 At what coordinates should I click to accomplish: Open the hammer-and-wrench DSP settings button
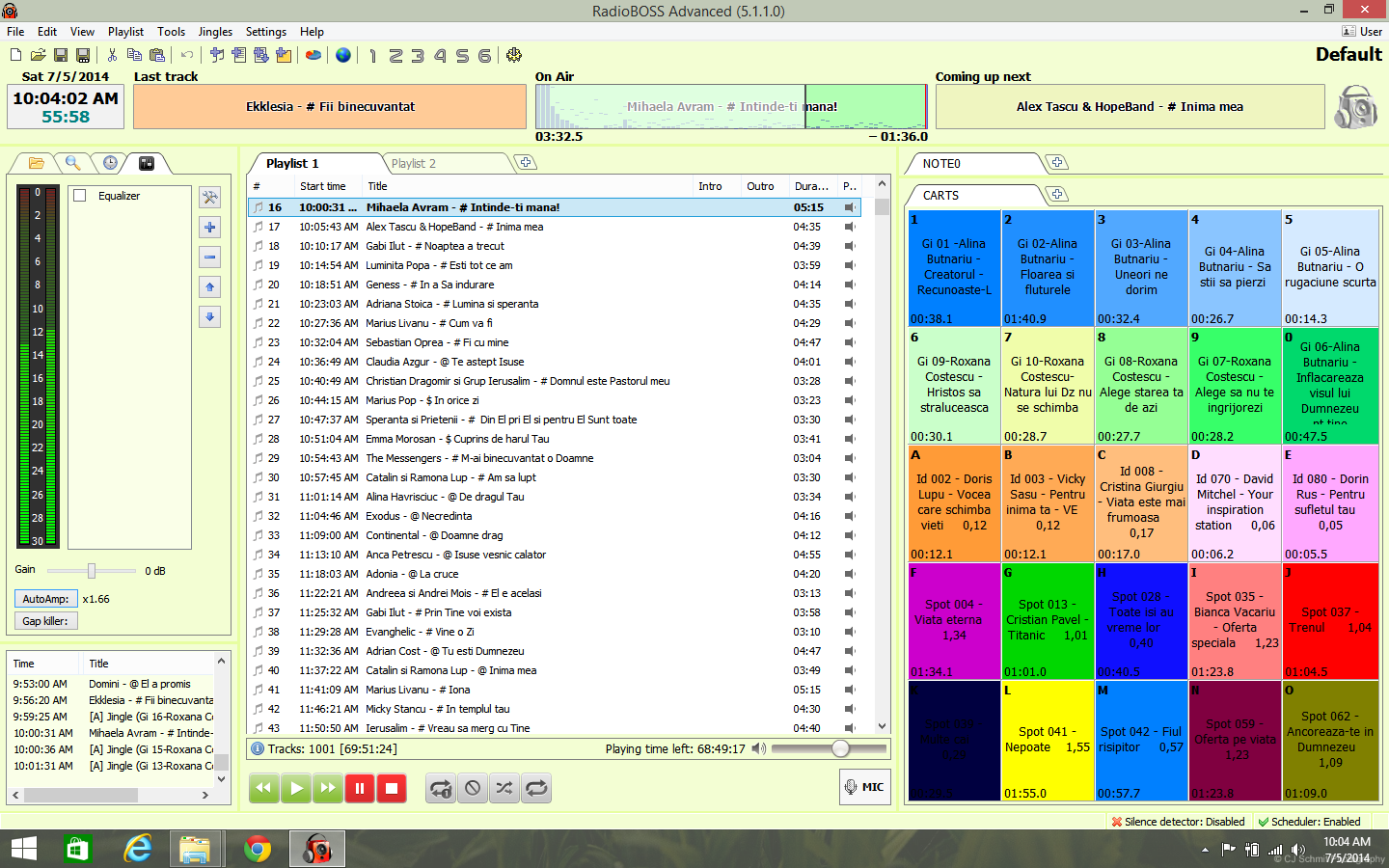click(x=209, y=198)
